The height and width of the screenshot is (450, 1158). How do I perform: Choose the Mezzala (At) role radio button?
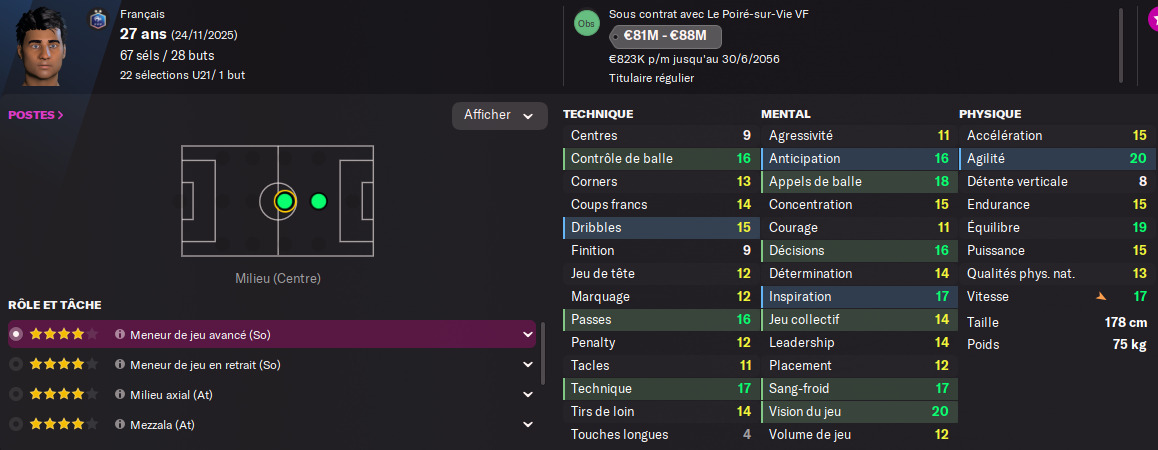15,425
